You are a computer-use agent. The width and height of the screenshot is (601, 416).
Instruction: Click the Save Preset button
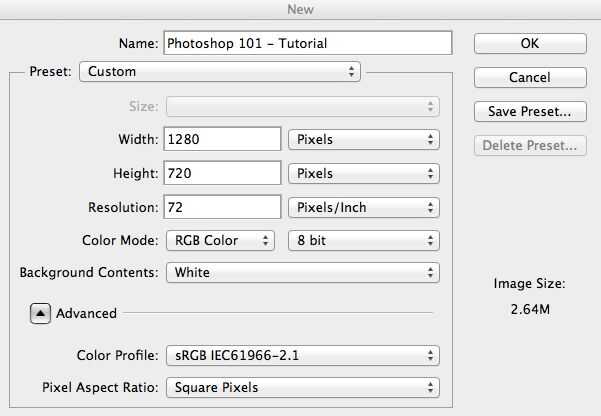529,111
